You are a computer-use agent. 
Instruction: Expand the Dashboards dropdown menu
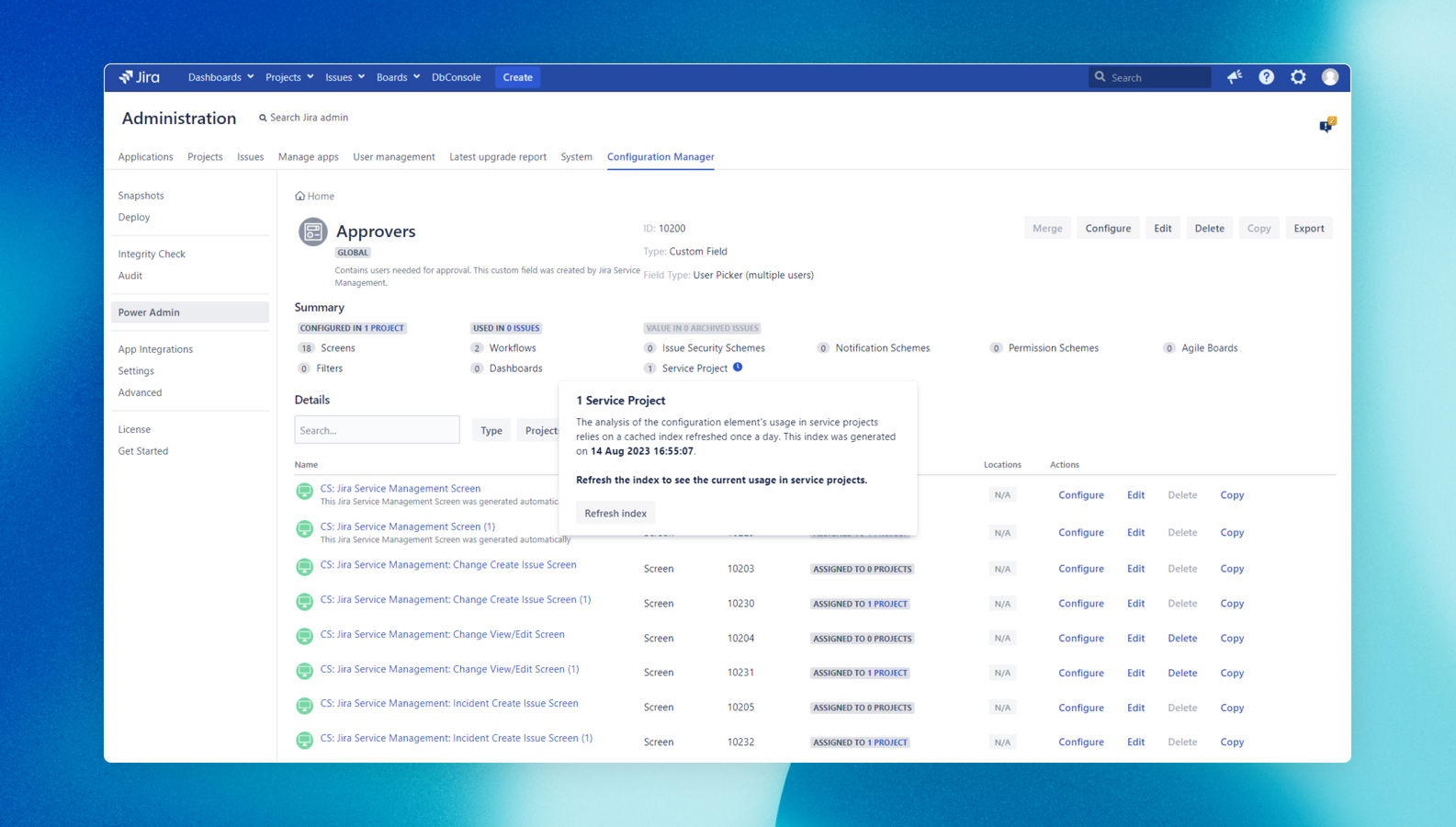pos(220,77)
